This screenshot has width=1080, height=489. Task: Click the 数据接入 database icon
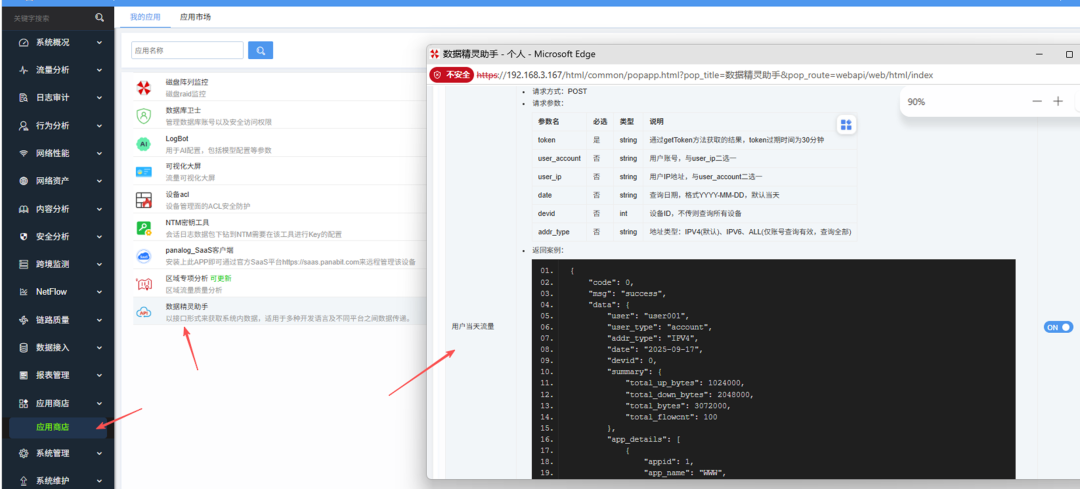pos(23,347)
